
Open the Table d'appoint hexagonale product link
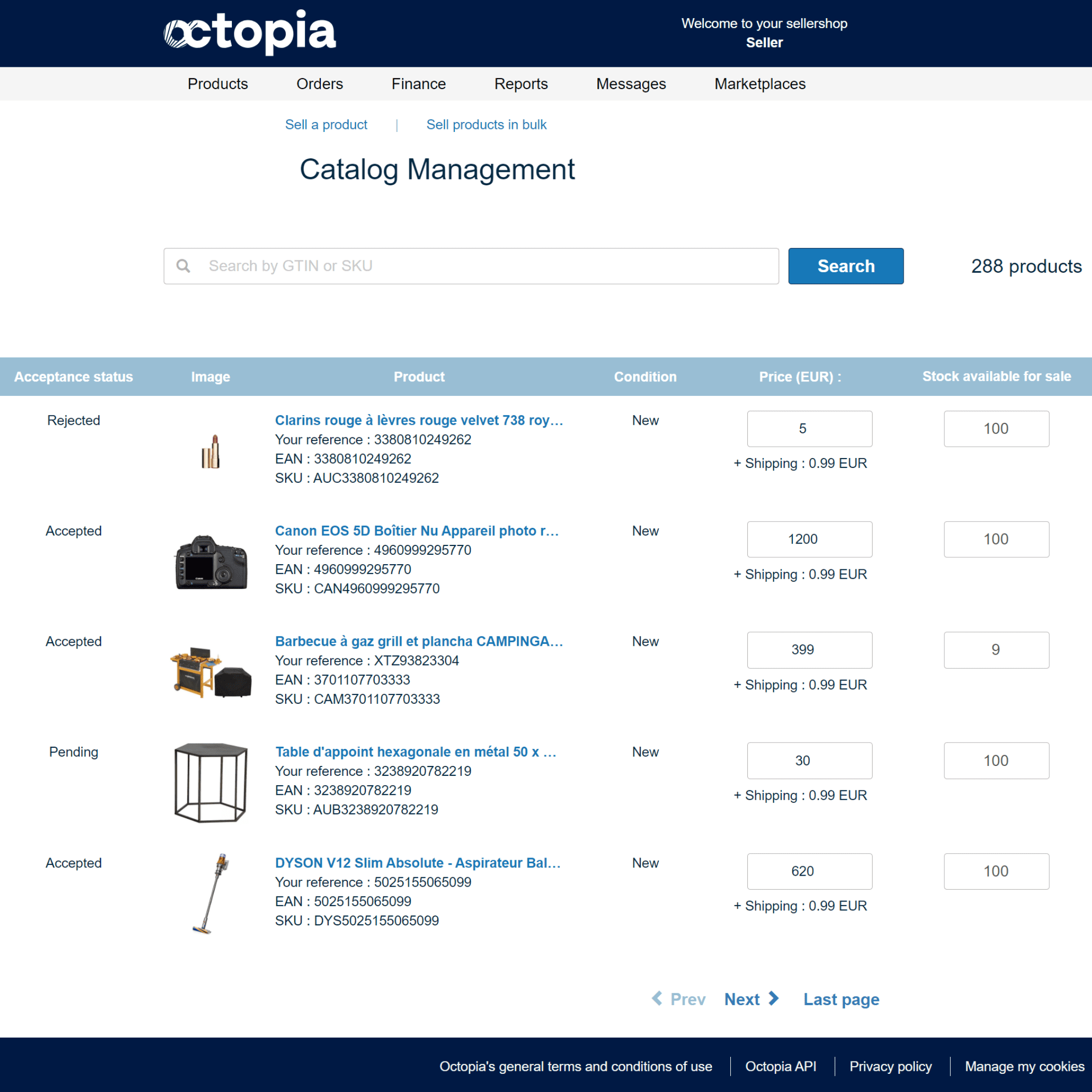(416, 752)
